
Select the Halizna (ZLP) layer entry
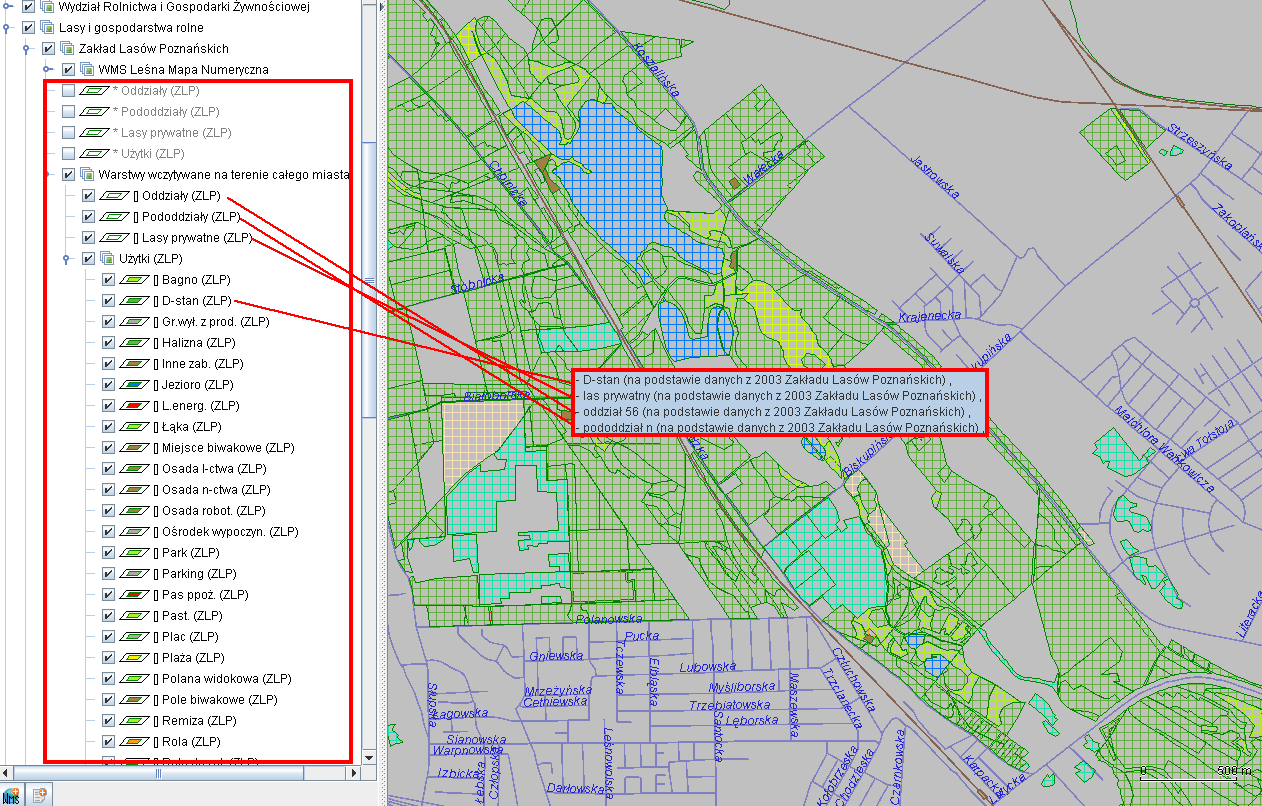coord(197,343)
